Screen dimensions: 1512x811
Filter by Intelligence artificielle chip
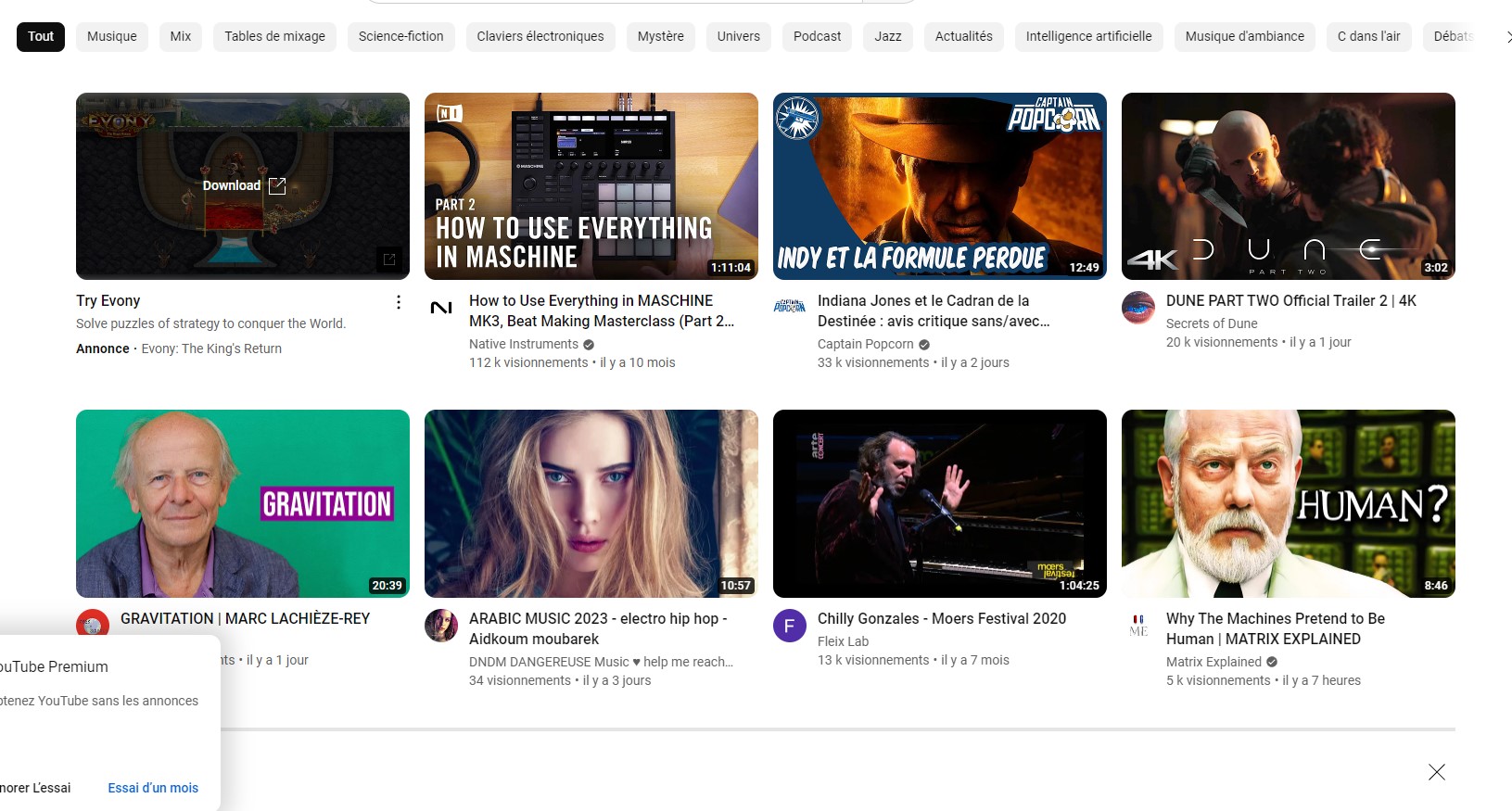coord(1088,36)
